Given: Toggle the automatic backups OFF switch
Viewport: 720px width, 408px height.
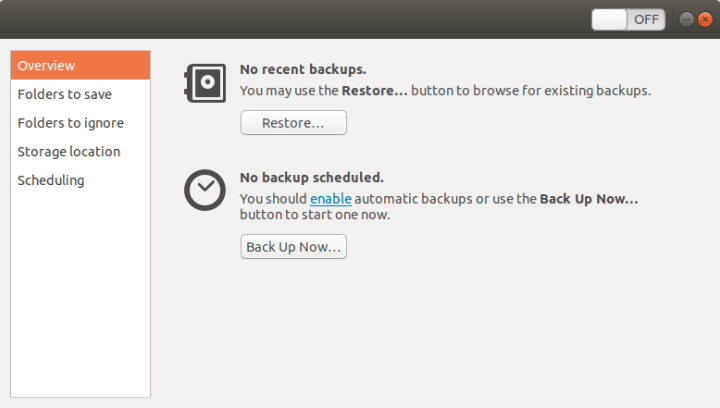Looking at the screenshot, I should click(x=628, y=19).
